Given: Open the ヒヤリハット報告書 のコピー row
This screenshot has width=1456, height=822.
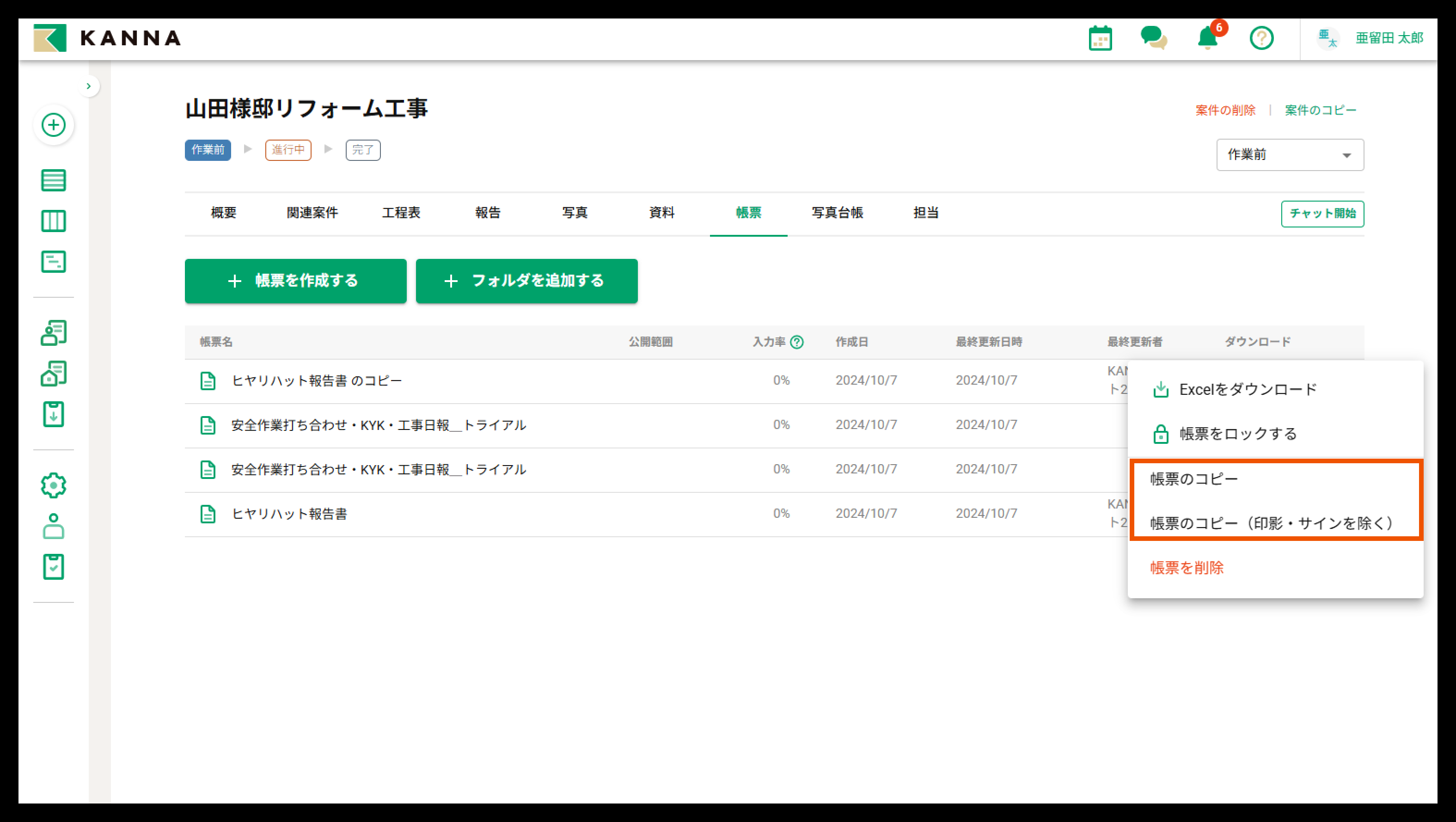Looking at the screenshot, I should click(317, 381).
